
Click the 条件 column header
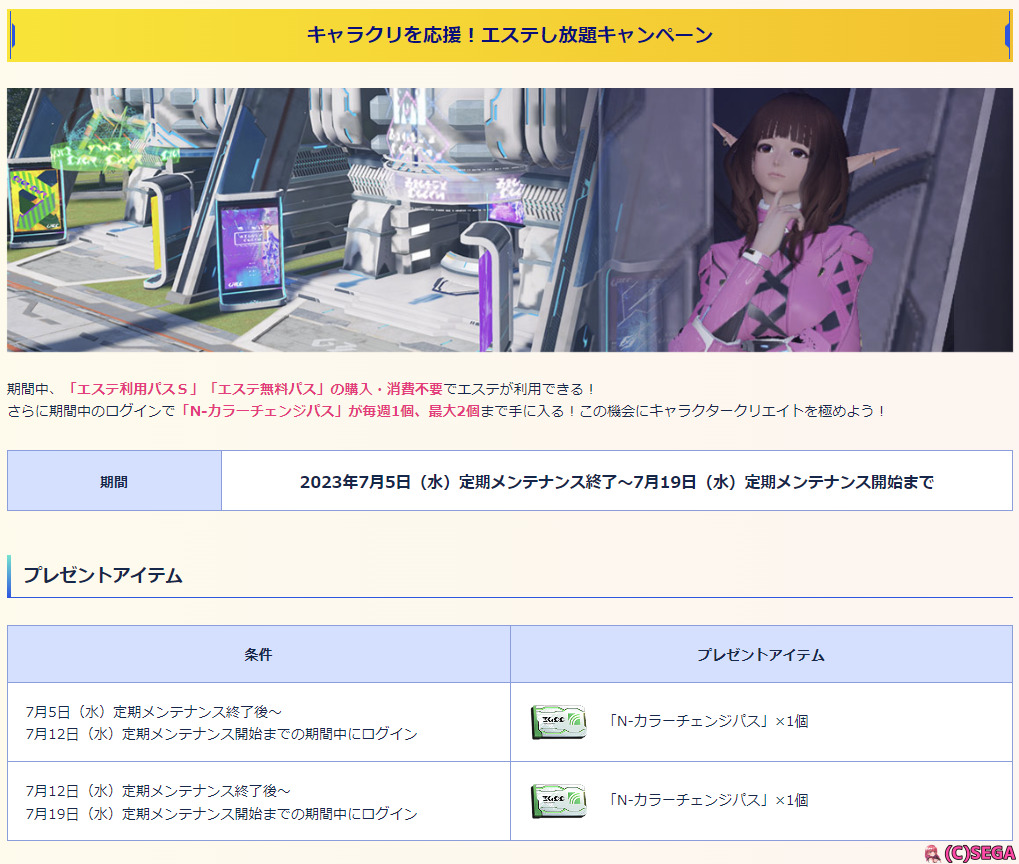pyautogui.click(x=259, y=654)
